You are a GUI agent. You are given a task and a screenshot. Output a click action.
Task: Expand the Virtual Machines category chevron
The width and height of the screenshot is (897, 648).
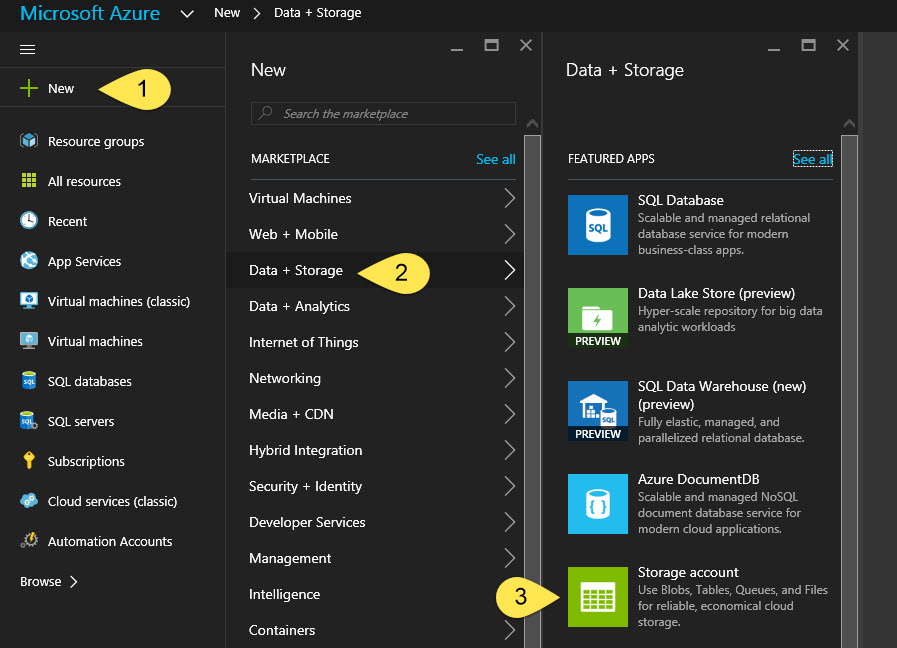pos(509,198)
